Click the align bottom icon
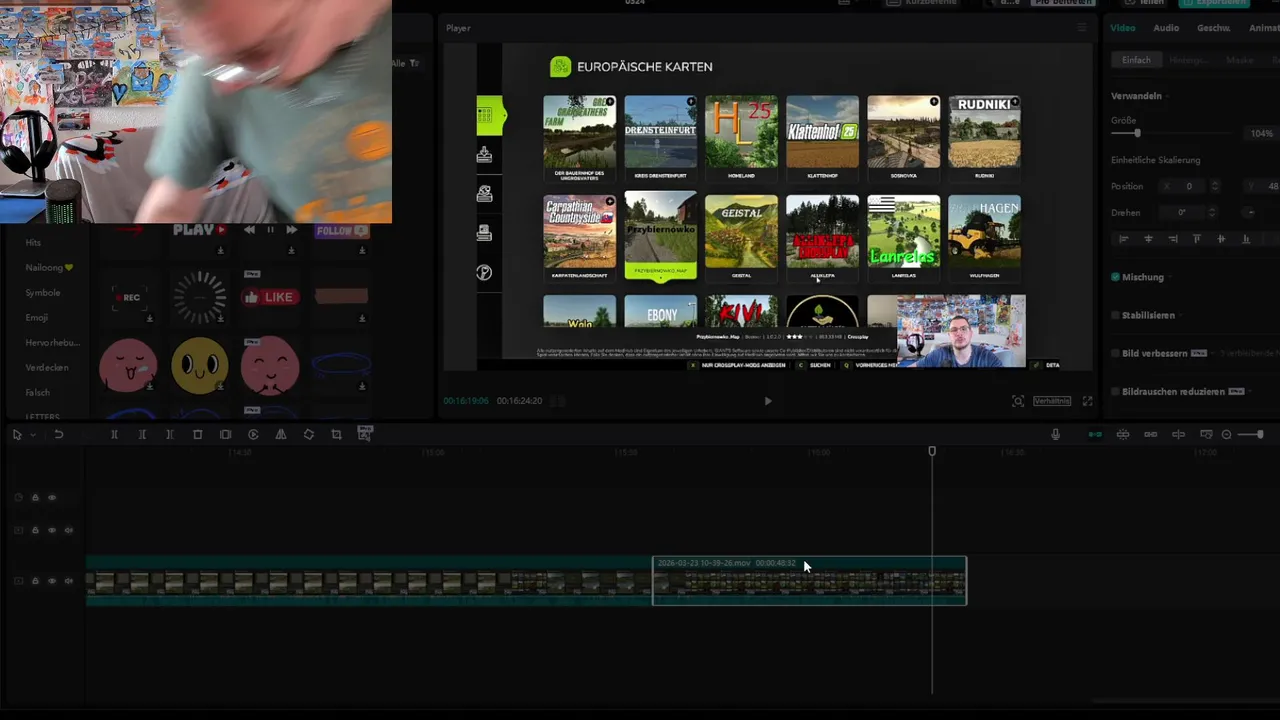The width and height of the screenshot is (1280, 720). 1246,239
